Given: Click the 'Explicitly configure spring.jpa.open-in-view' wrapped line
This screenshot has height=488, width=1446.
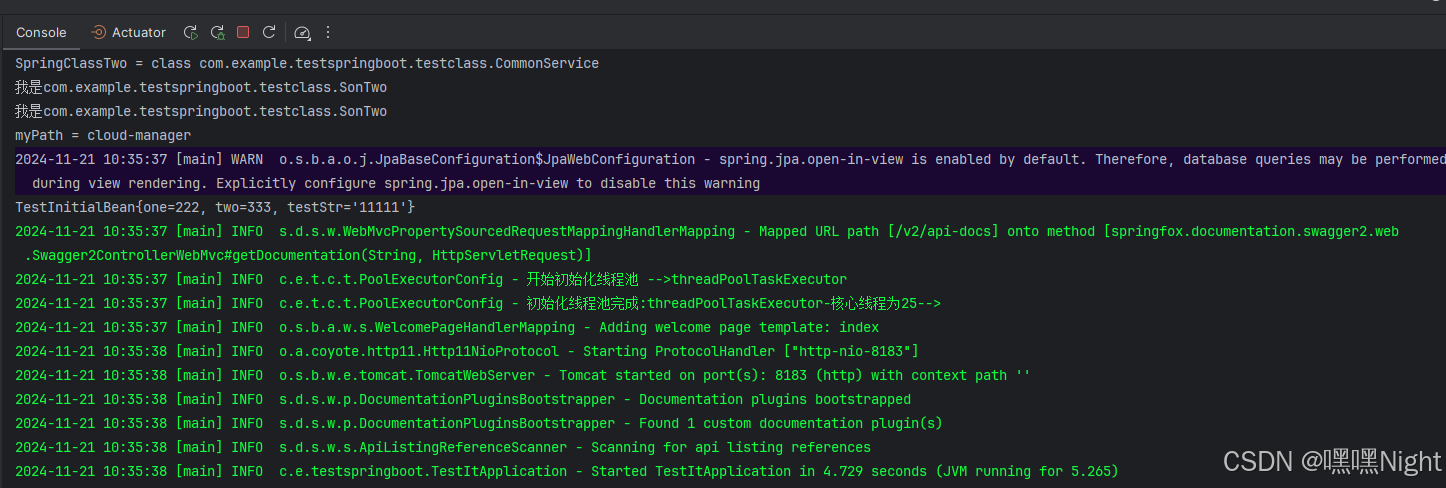Looking at the screenshot, I should point(396,183).
